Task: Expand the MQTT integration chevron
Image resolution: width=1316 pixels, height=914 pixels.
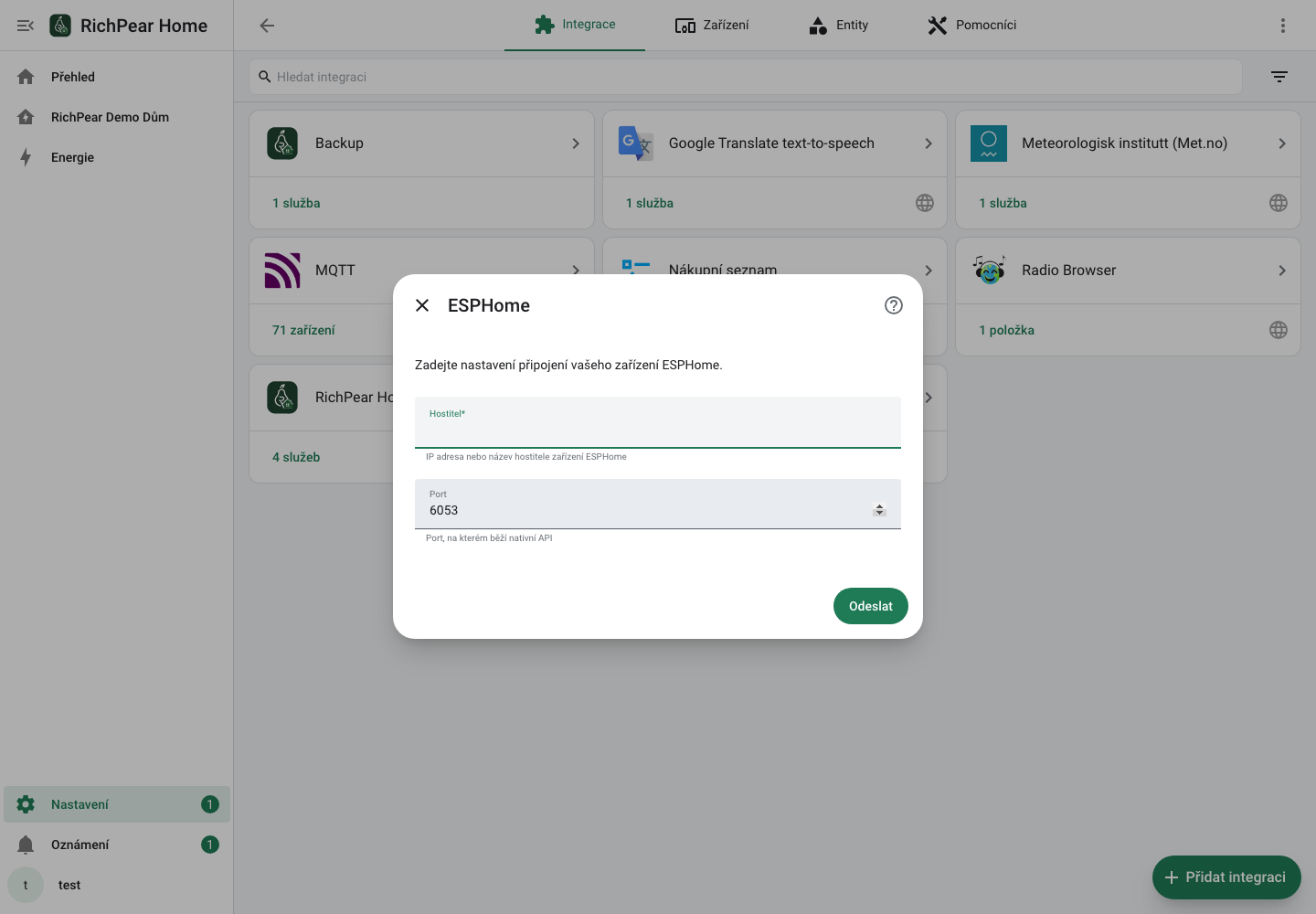Action: pyautogui.click(x=576, y=271)
